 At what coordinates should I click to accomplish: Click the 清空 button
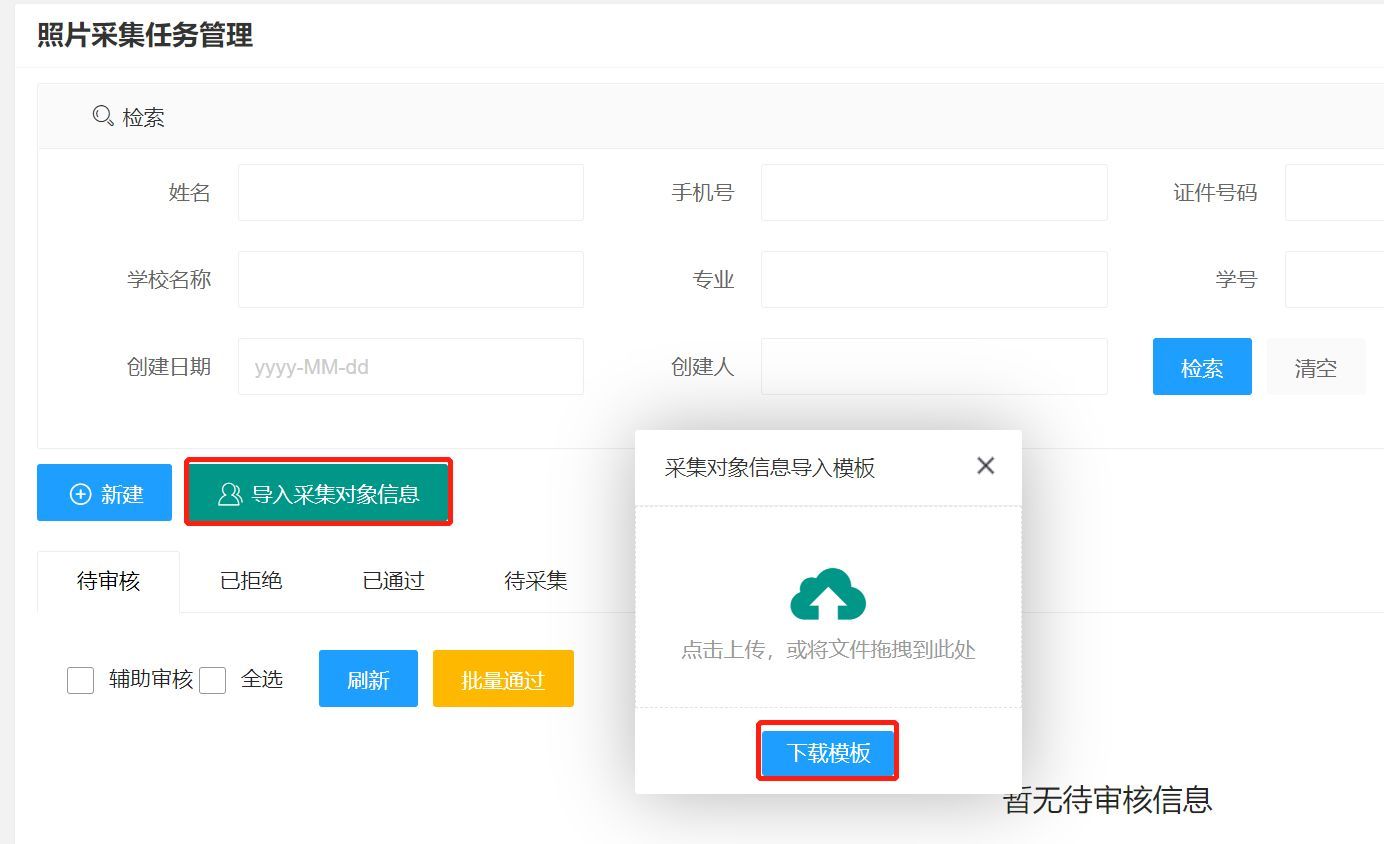pos(1316,367)
